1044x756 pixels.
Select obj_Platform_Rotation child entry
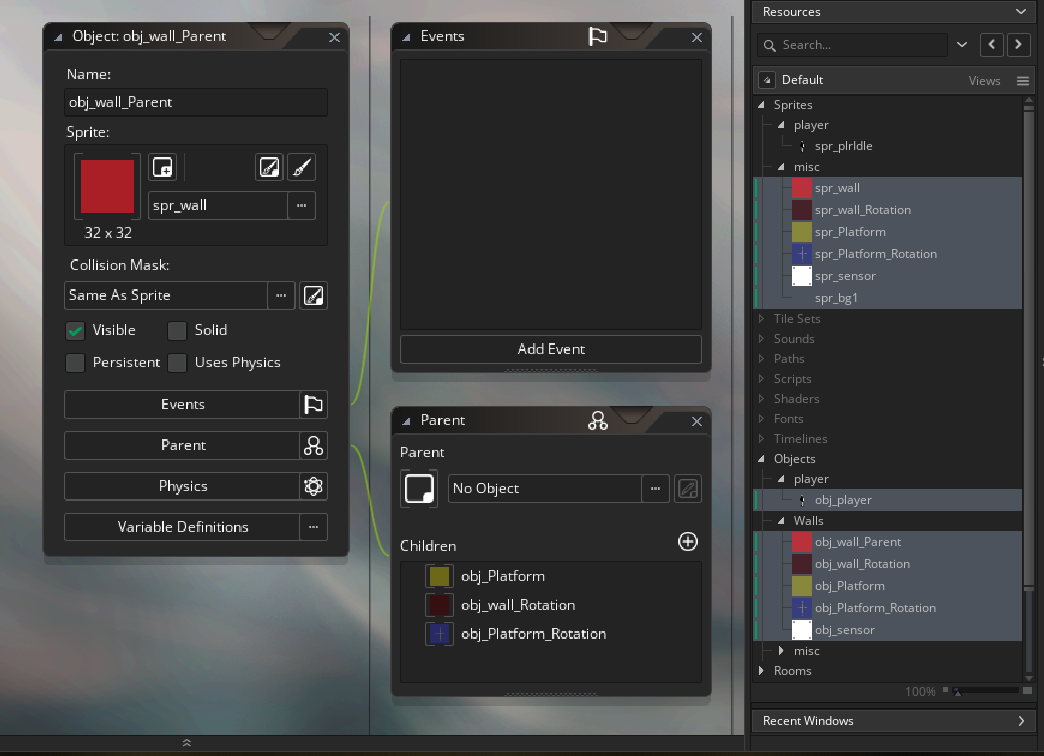click(x=533, y=633)
